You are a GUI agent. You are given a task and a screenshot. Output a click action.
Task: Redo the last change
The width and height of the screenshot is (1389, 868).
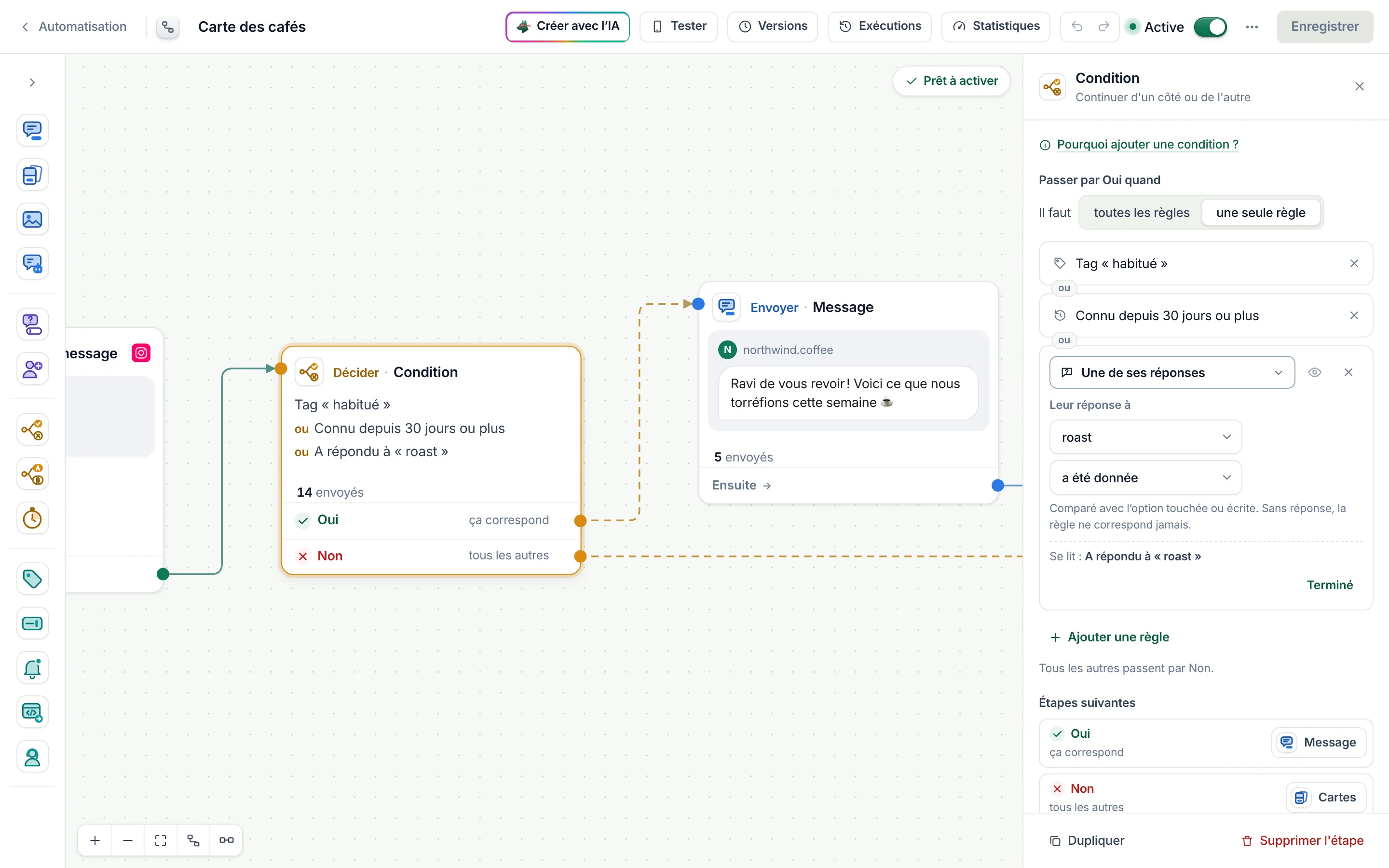tap(1103, 27)
